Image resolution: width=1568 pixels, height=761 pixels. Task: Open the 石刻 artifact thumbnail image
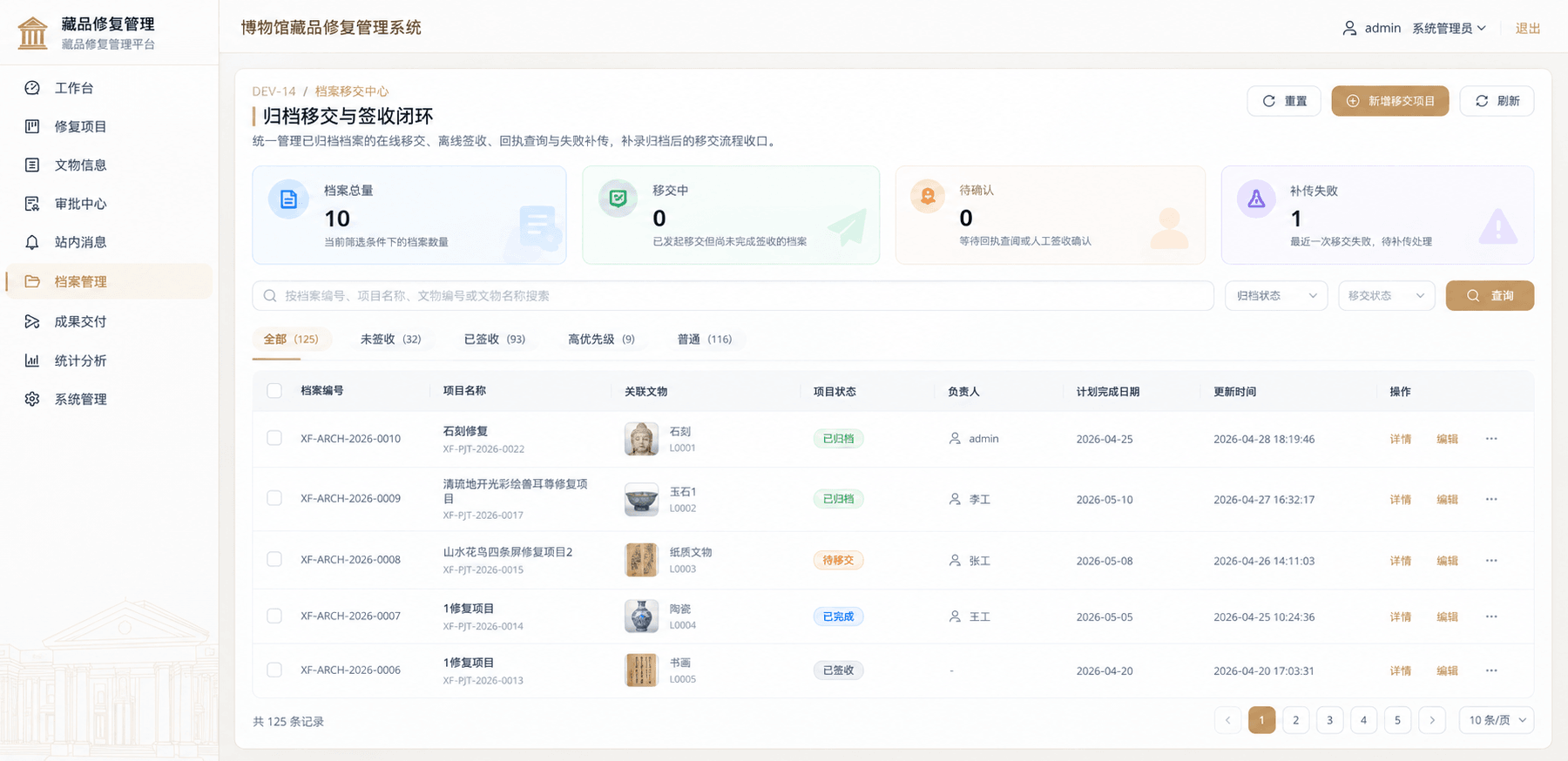coord(641,439)
